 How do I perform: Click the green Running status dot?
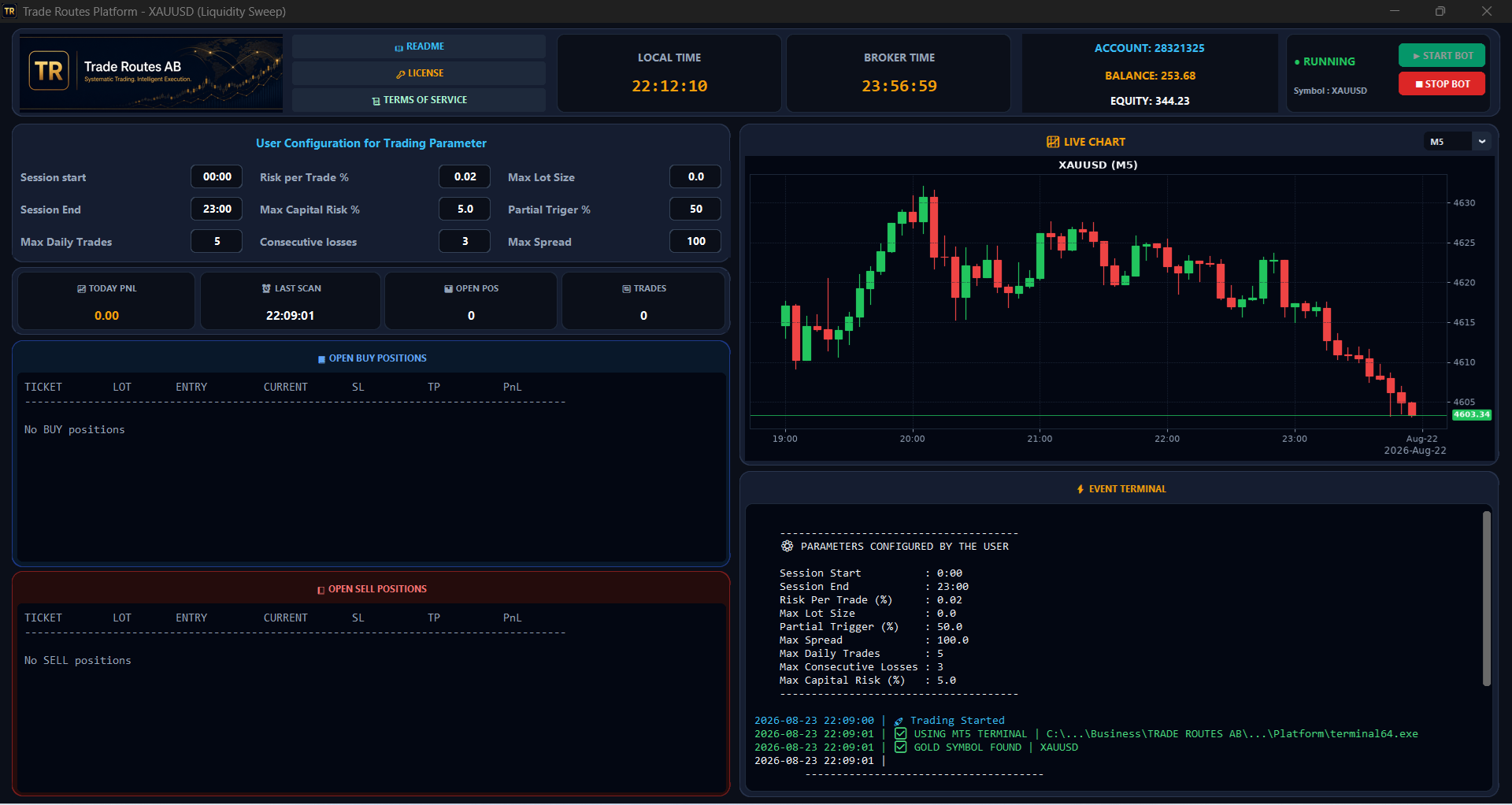point(1297,61)
